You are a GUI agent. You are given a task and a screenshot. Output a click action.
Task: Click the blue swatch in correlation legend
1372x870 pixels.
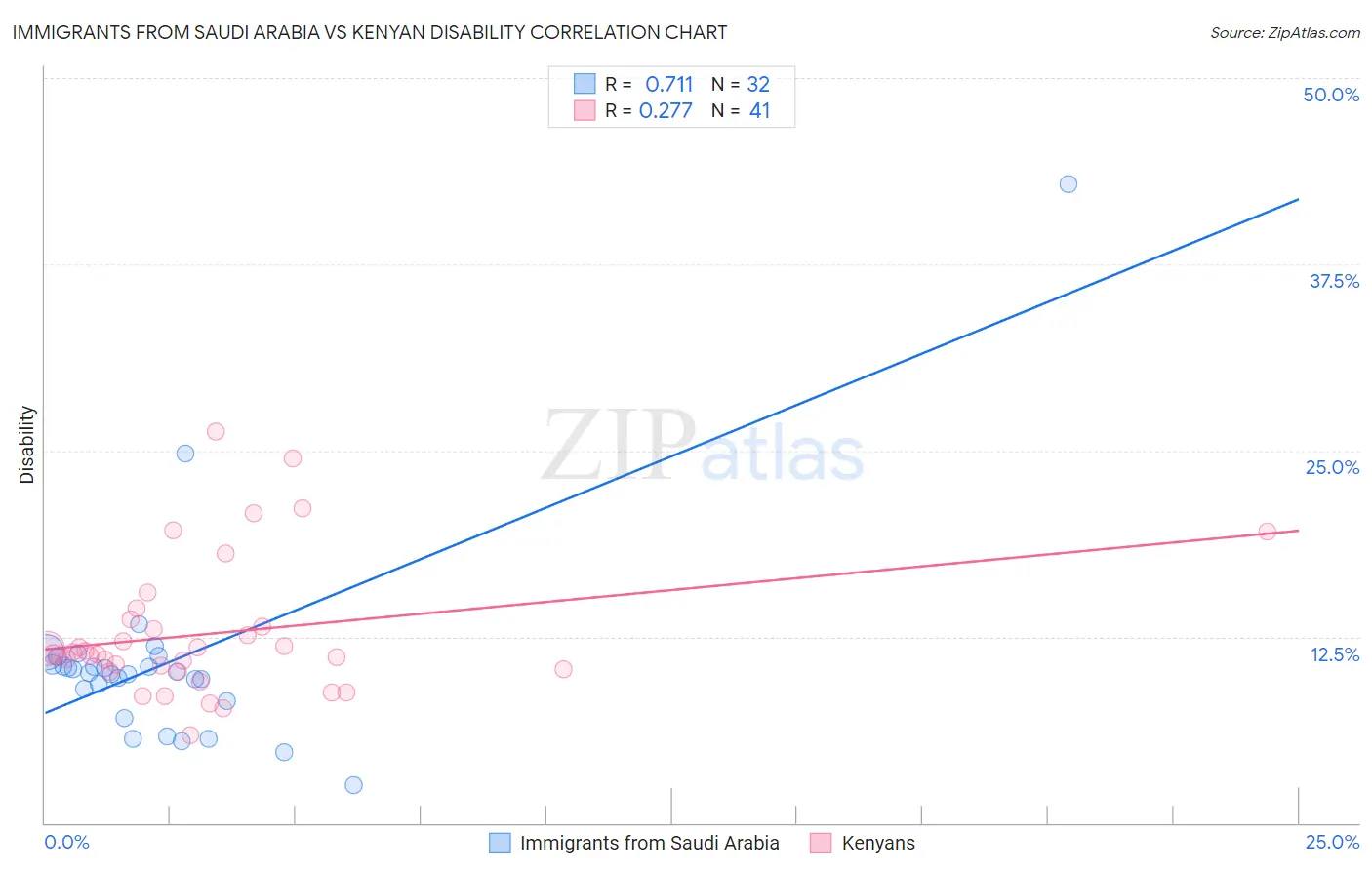point(585,84)
